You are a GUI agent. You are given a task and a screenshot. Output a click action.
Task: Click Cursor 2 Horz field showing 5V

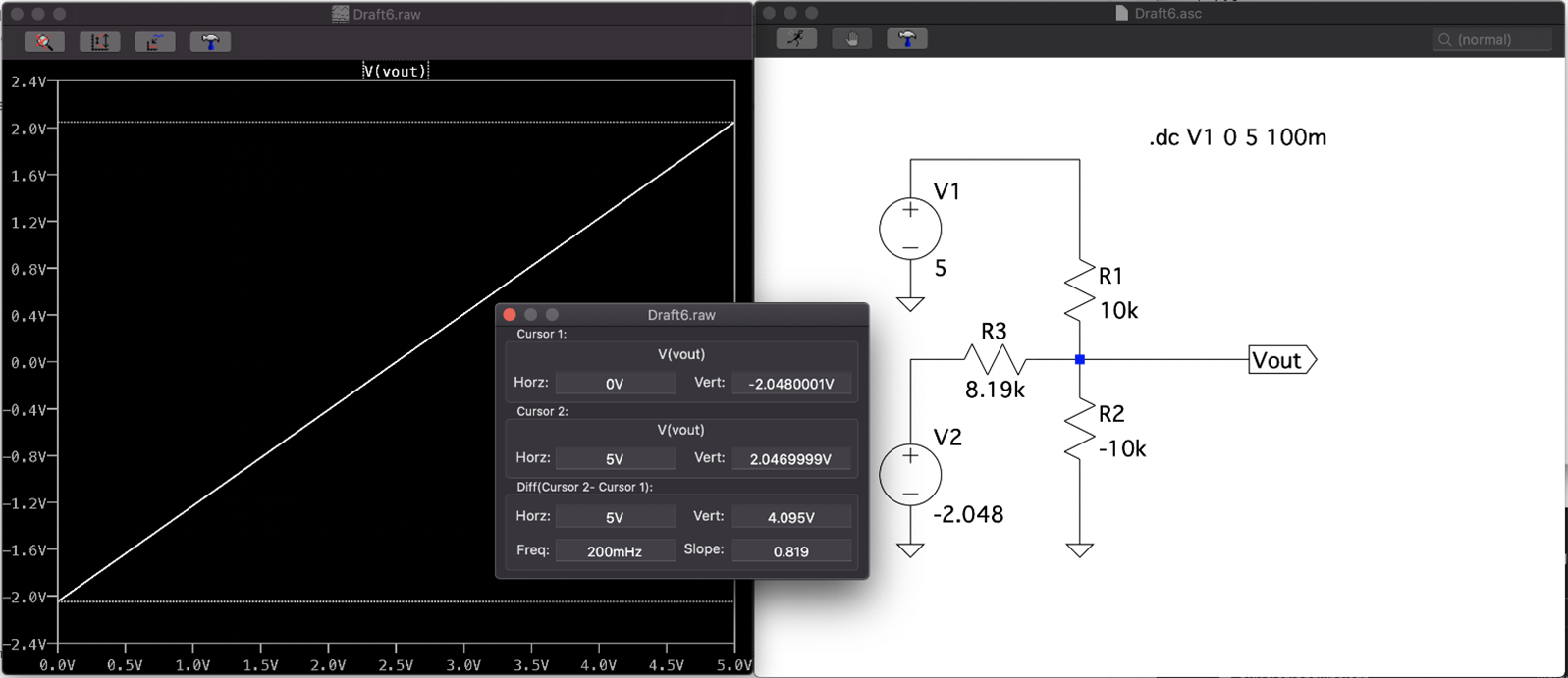point(615,458)
